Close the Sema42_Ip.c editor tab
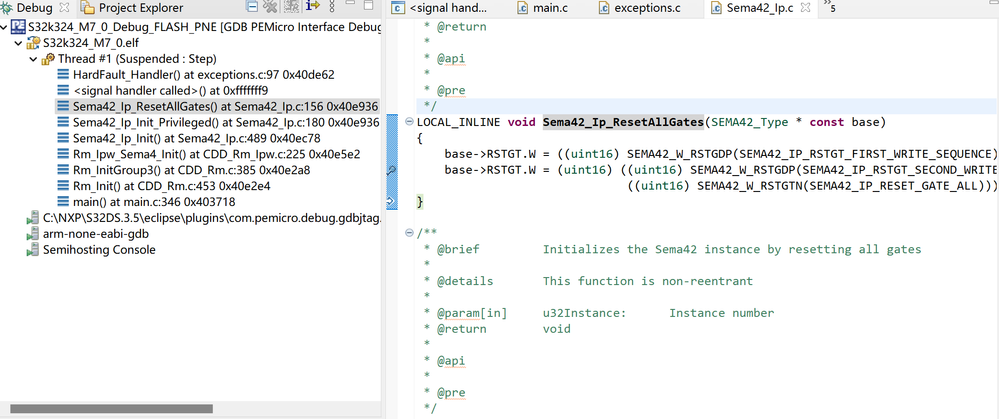 (805, 8)
